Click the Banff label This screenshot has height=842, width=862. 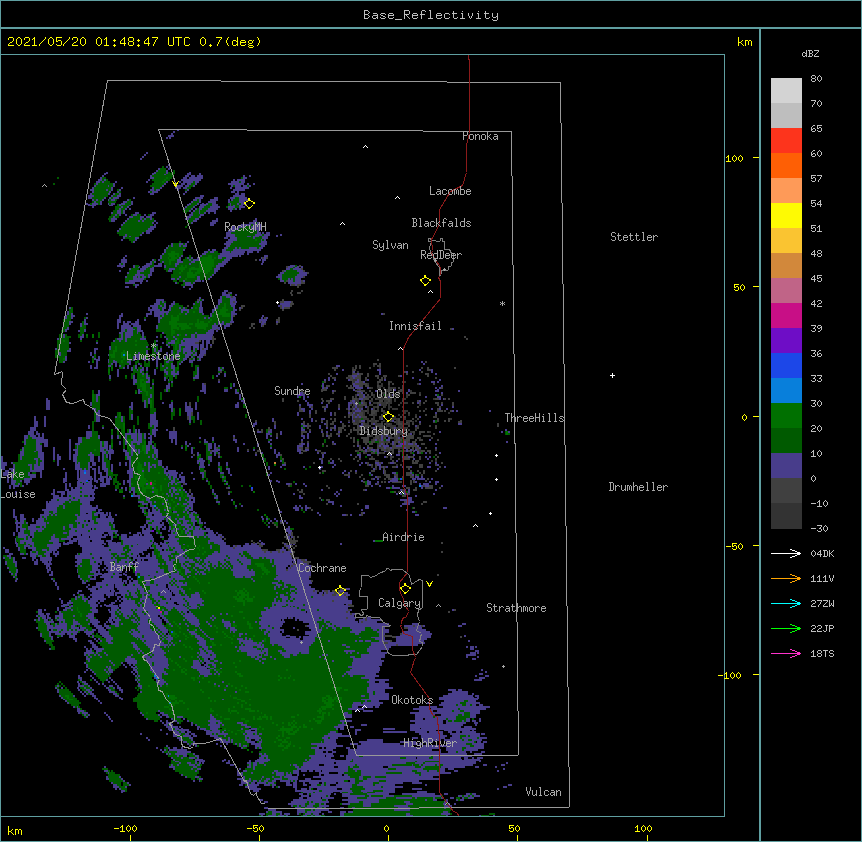tap(124, 567)
